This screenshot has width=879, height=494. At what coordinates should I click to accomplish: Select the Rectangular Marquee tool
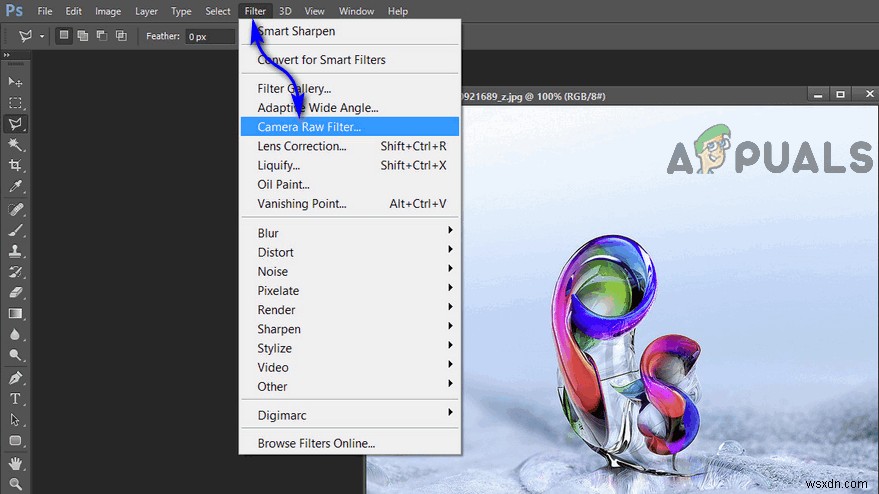(15, 103)
